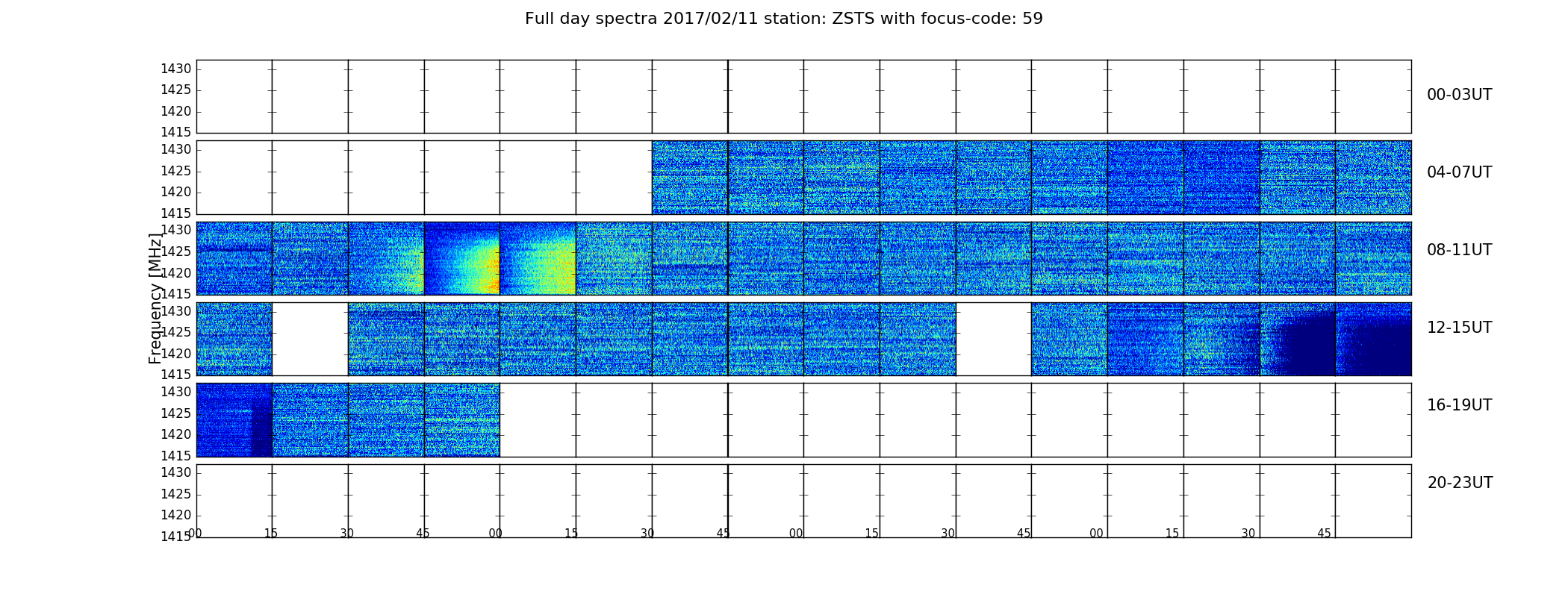This screenshot has width=1568, height=597.
Task: Select the '08-11UT' row label
Action: (x=1459, y=250)
